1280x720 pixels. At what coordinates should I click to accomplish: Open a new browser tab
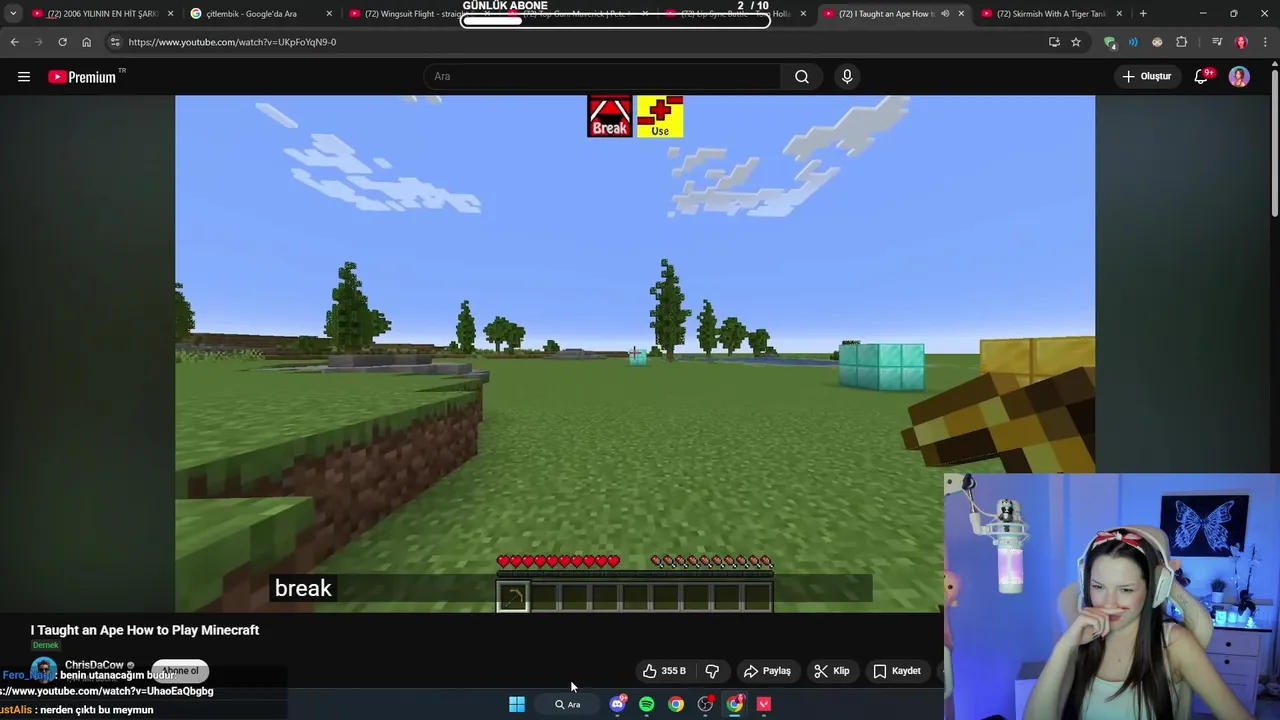pos(1143,14)
